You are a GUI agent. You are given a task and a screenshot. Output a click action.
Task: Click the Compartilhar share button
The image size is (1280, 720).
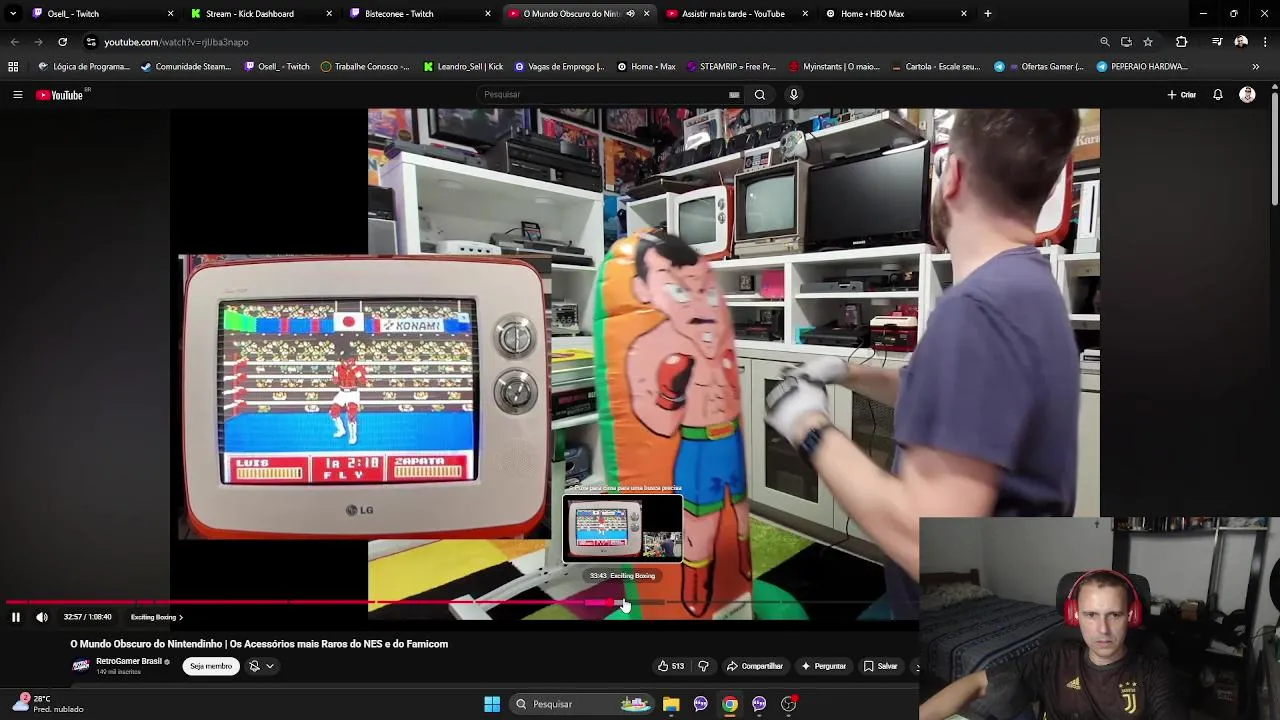755,666
